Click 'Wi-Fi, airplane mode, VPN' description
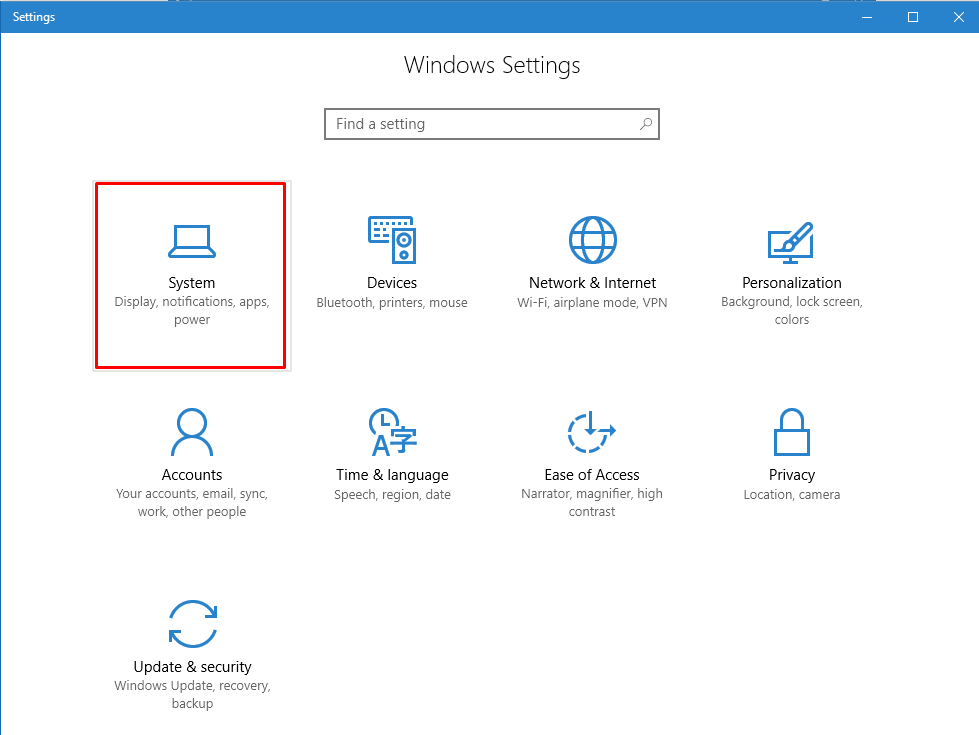The image size is (979, 735). [593, 303]
